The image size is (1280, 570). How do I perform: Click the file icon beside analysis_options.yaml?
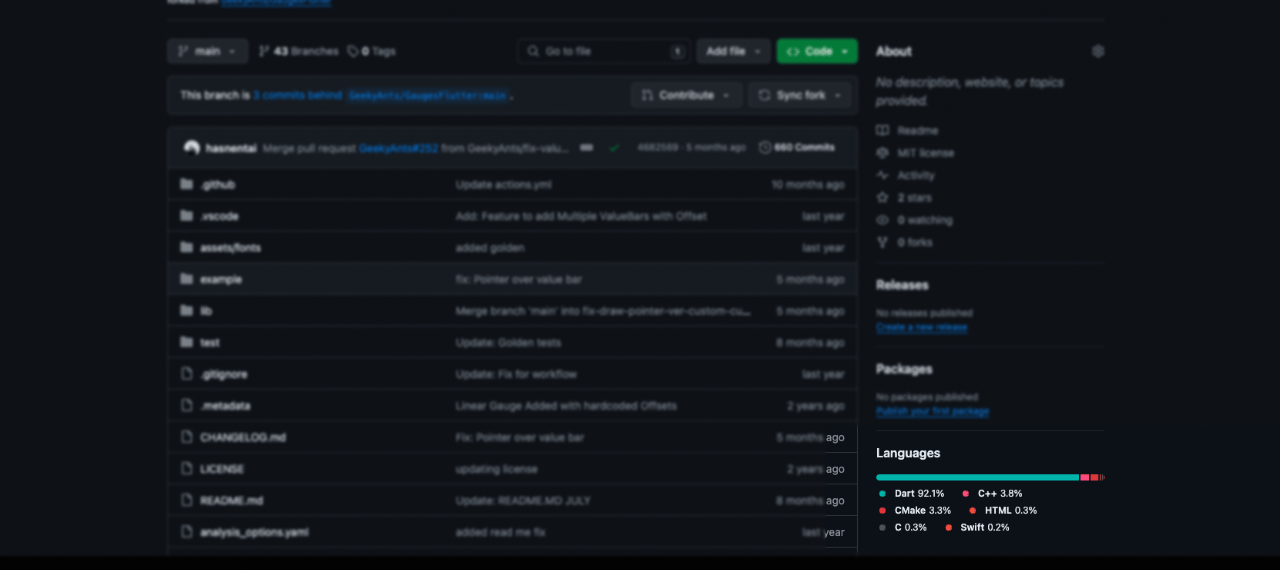(x=186, y=532)
